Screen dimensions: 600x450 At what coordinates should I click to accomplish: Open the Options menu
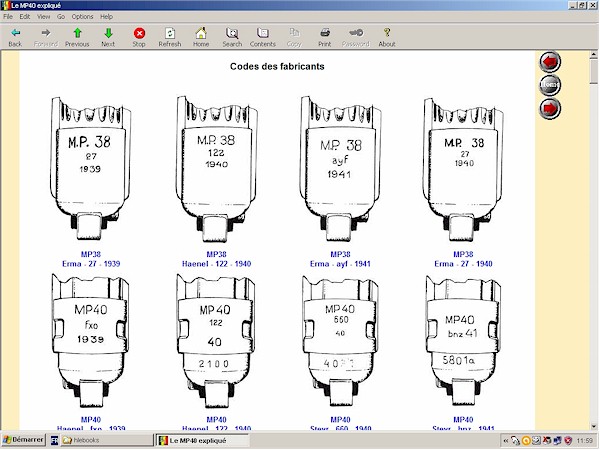(82, 16)
